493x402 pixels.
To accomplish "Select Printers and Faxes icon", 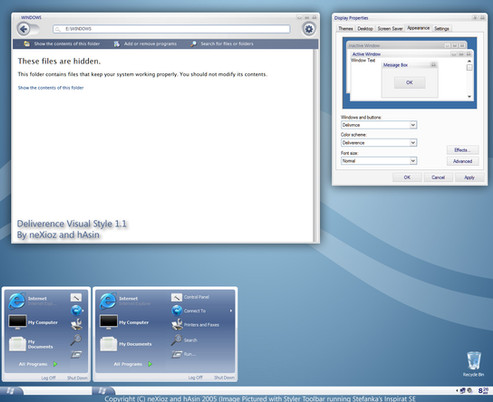I will pos(177,324).
